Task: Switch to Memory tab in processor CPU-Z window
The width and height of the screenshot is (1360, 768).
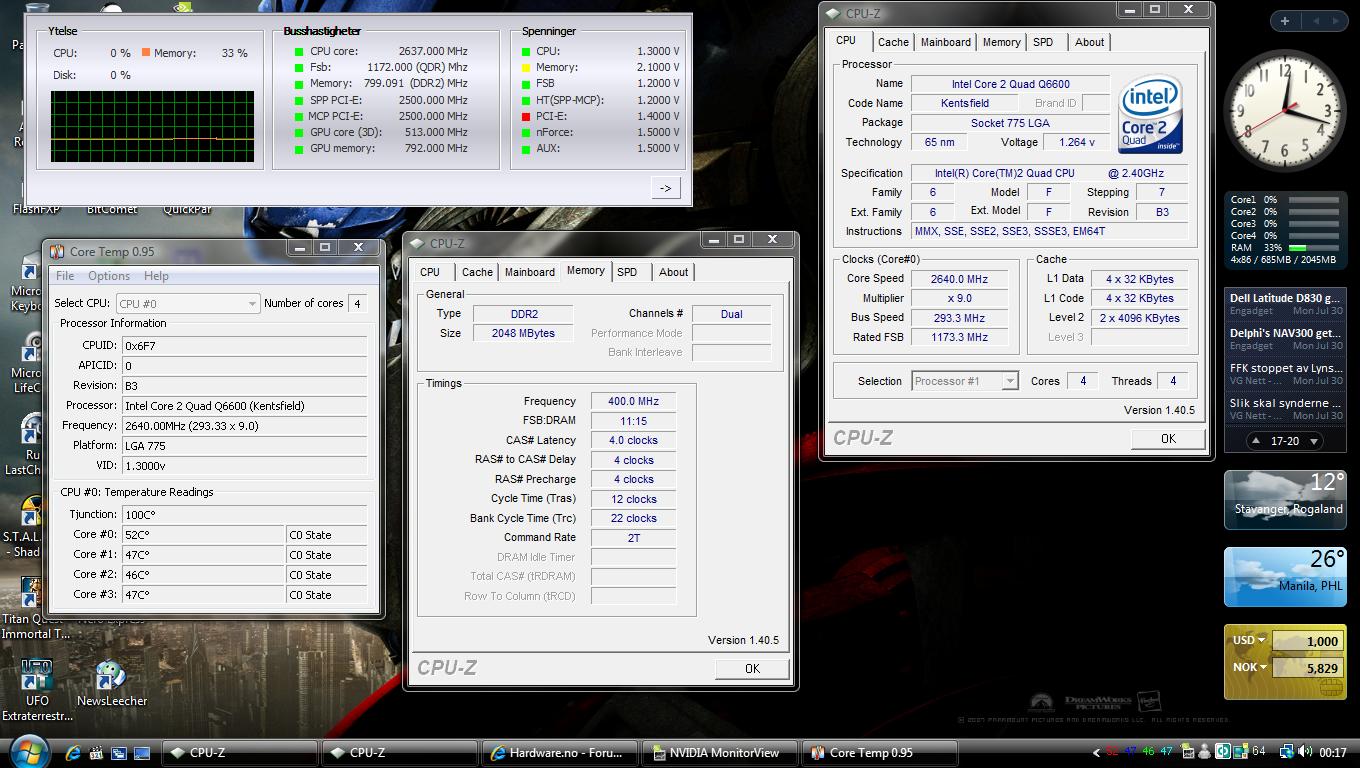Action: coord(1001,42)
